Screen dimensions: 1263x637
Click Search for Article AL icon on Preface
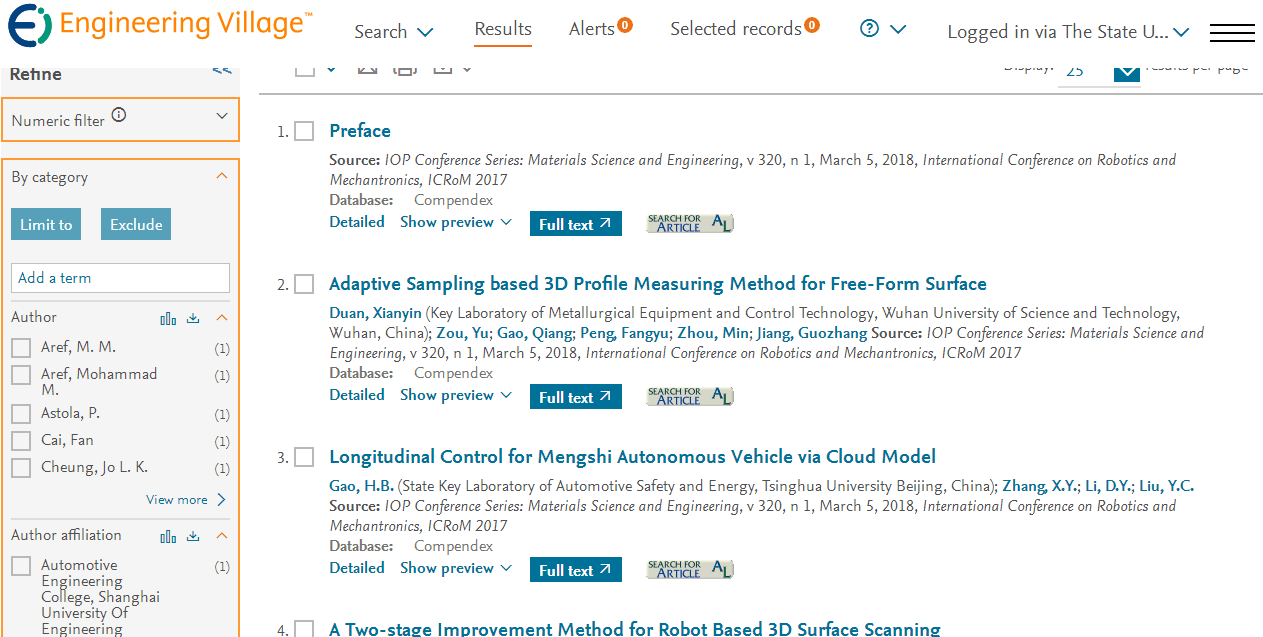[x=690, y=224]
